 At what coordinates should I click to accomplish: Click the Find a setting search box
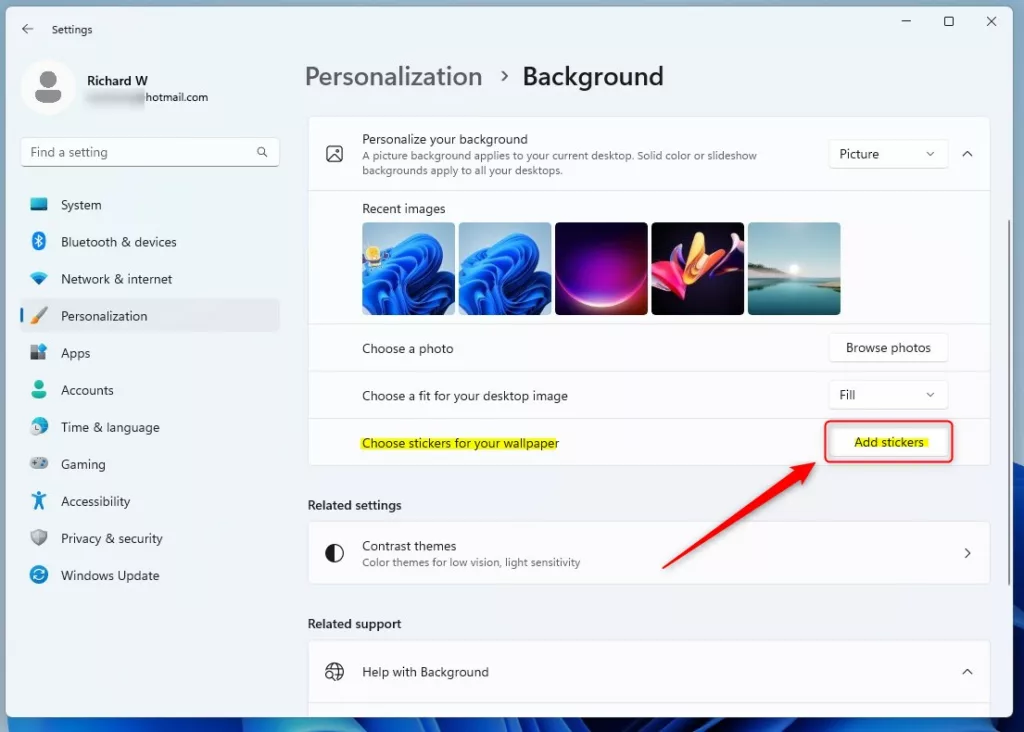[x=150, y=152]
